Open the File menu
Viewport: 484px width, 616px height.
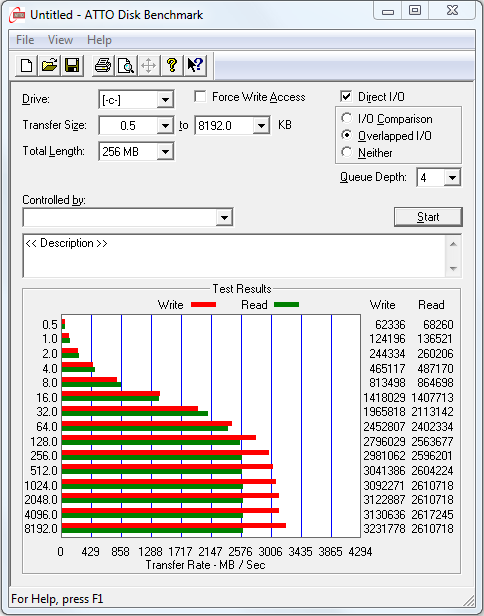tap(25, 40)
